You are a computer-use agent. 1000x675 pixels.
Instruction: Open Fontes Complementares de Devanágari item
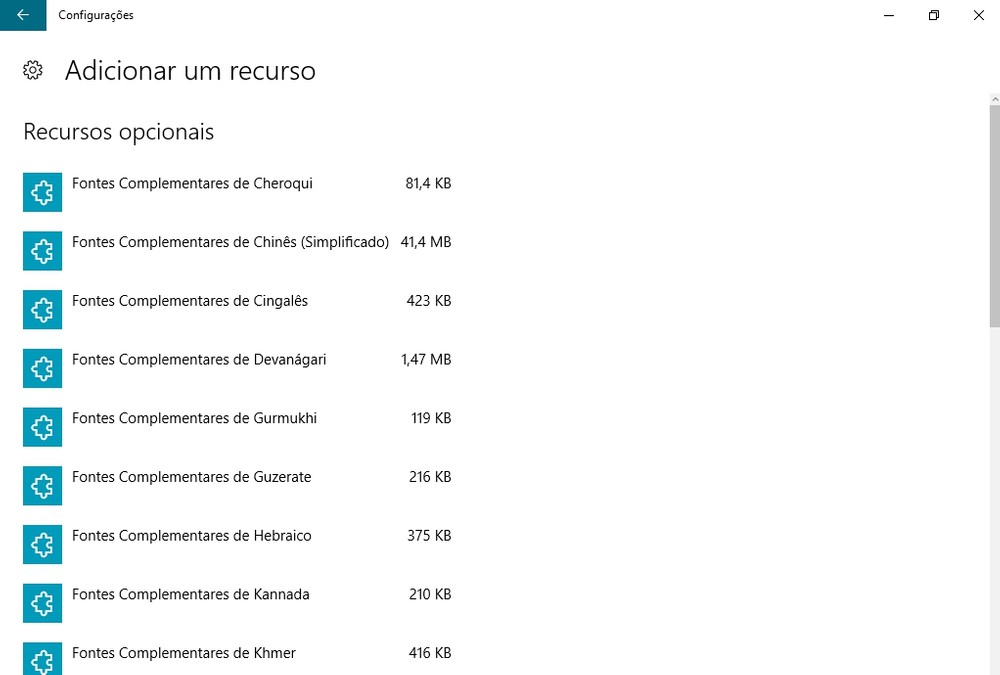point(199,359)
